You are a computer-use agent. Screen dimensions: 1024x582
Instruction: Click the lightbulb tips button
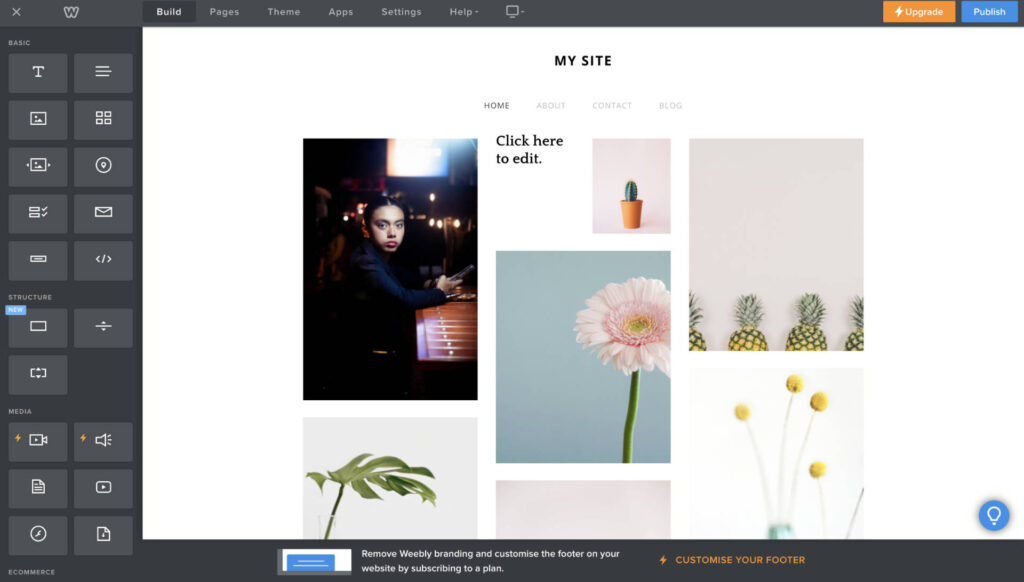(993, 515)
